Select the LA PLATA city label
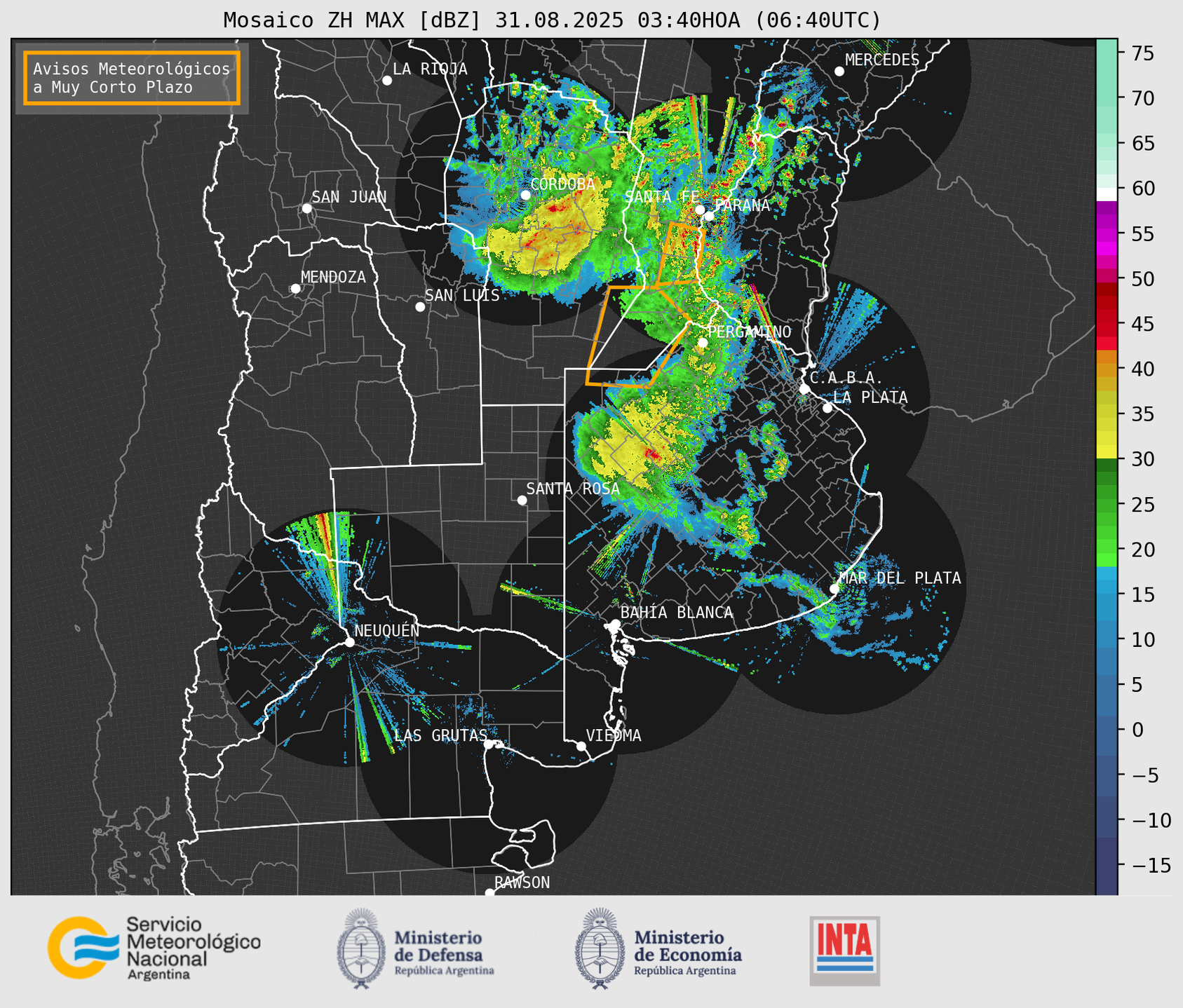This screenshot has width=1183, height=1008. (870, 397)
